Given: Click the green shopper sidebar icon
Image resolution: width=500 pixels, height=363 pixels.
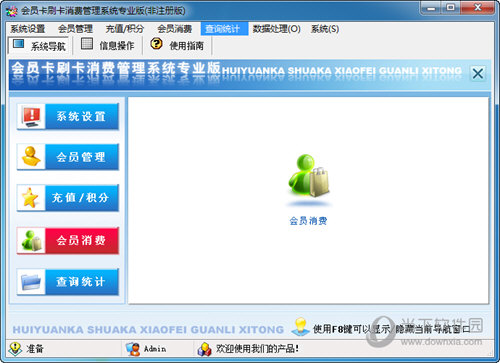Looking at the screenshot, I should pyautogui.click(x=31, y=240).
